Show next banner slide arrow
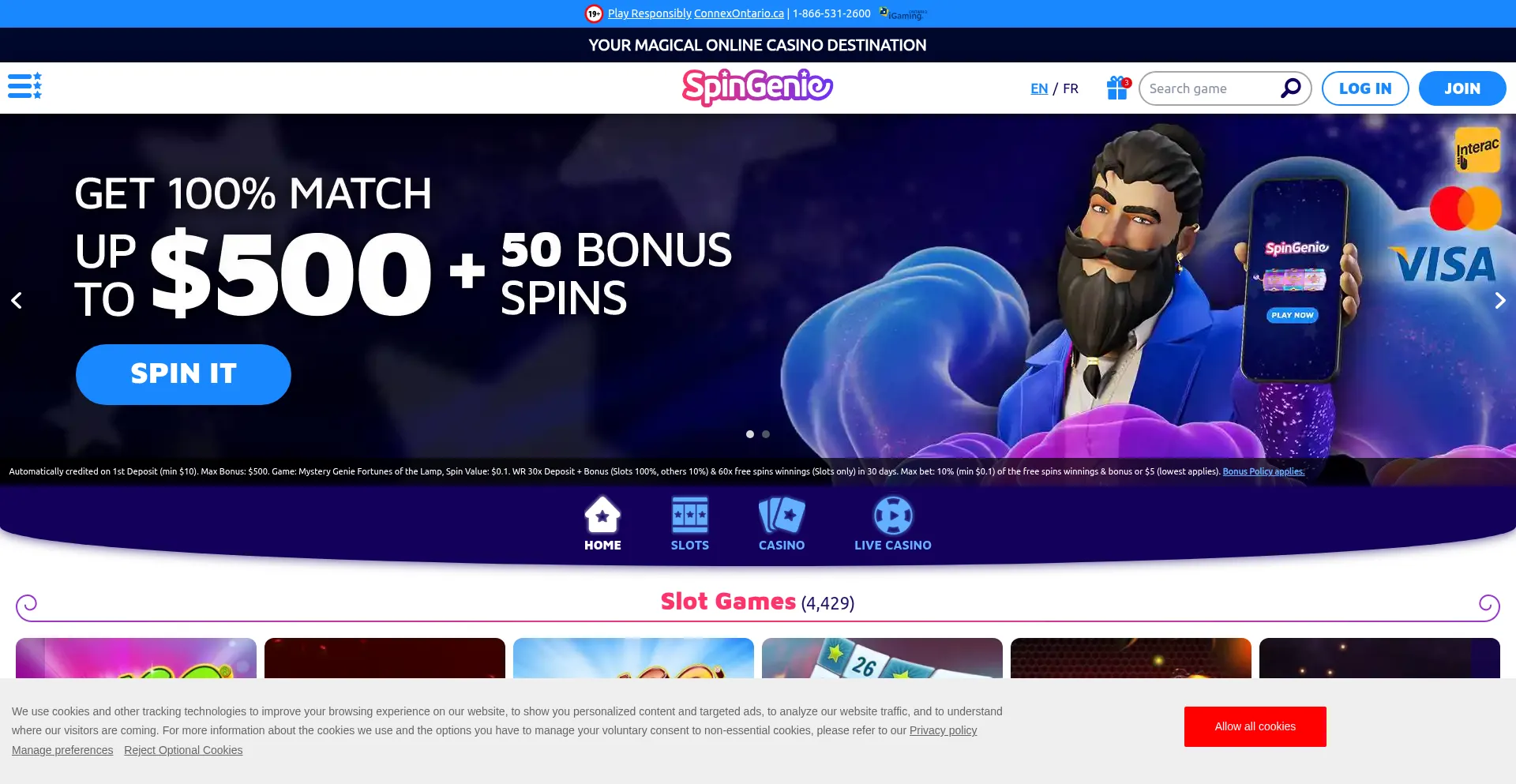 (x=1500, y=300)
